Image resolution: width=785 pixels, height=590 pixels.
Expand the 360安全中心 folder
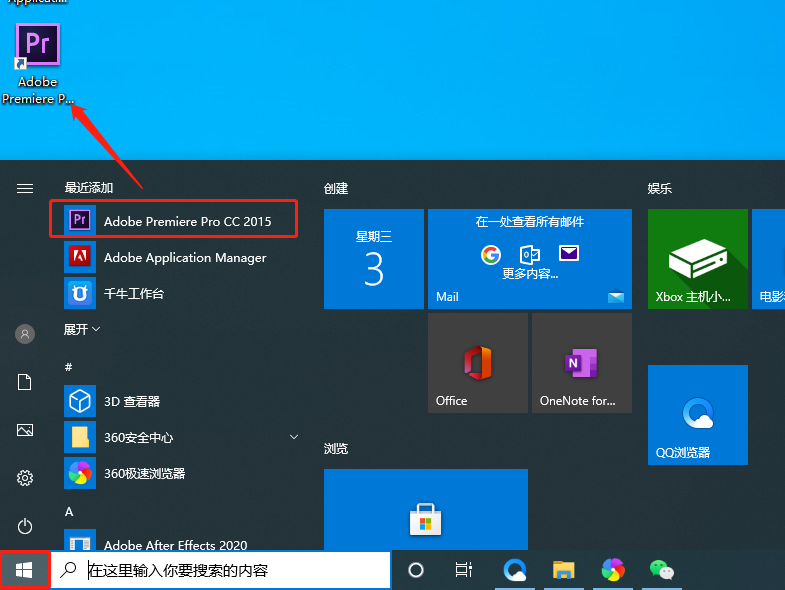pos(181,437)
